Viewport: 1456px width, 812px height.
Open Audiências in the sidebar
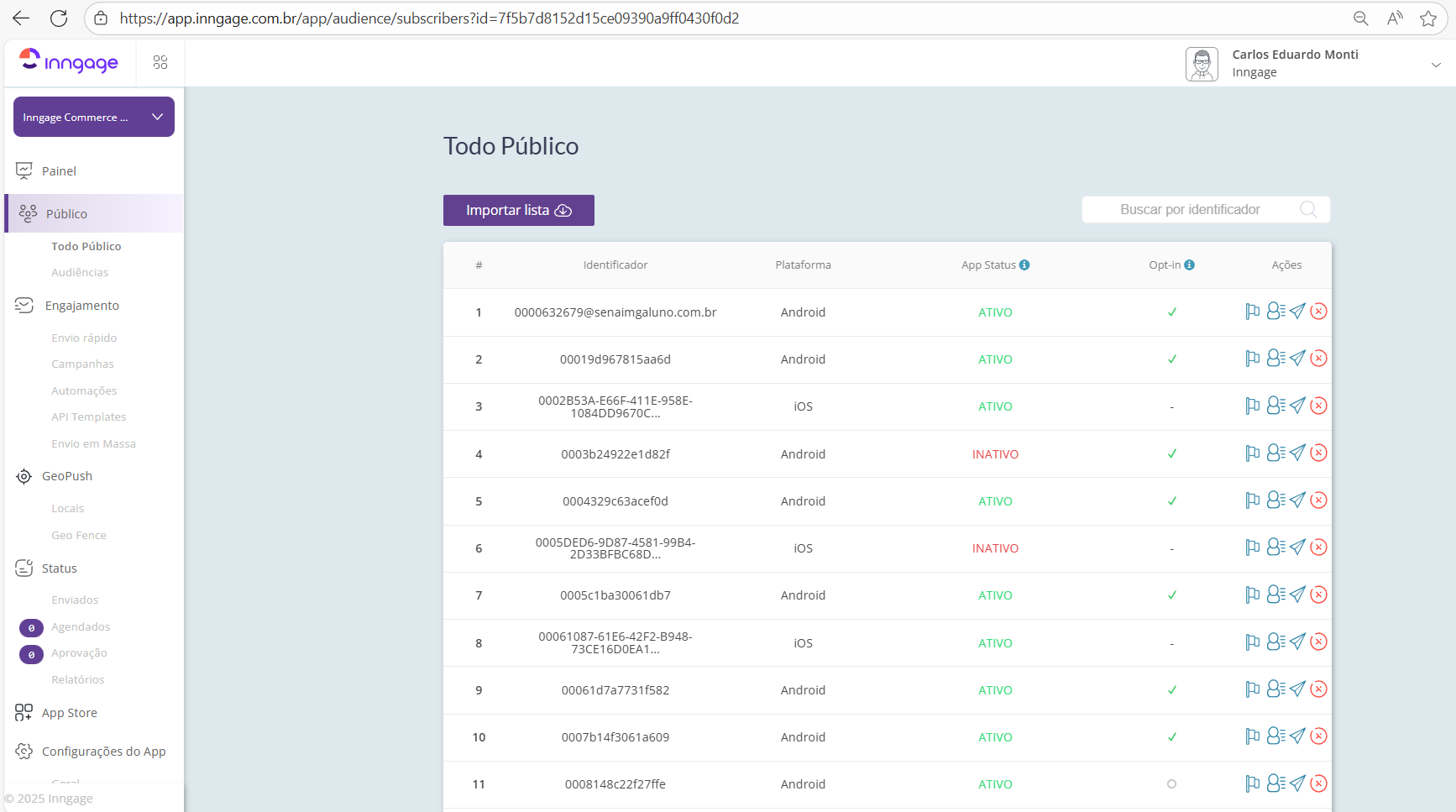(80, 273)
